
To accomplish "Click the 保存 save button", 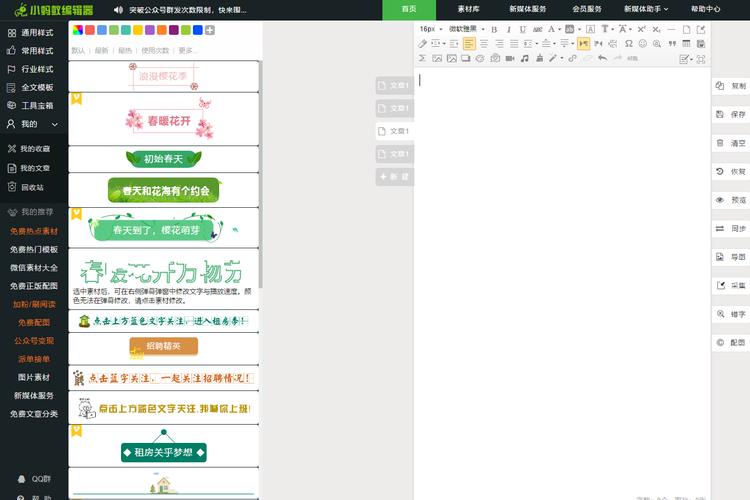I will click(731, 114).
